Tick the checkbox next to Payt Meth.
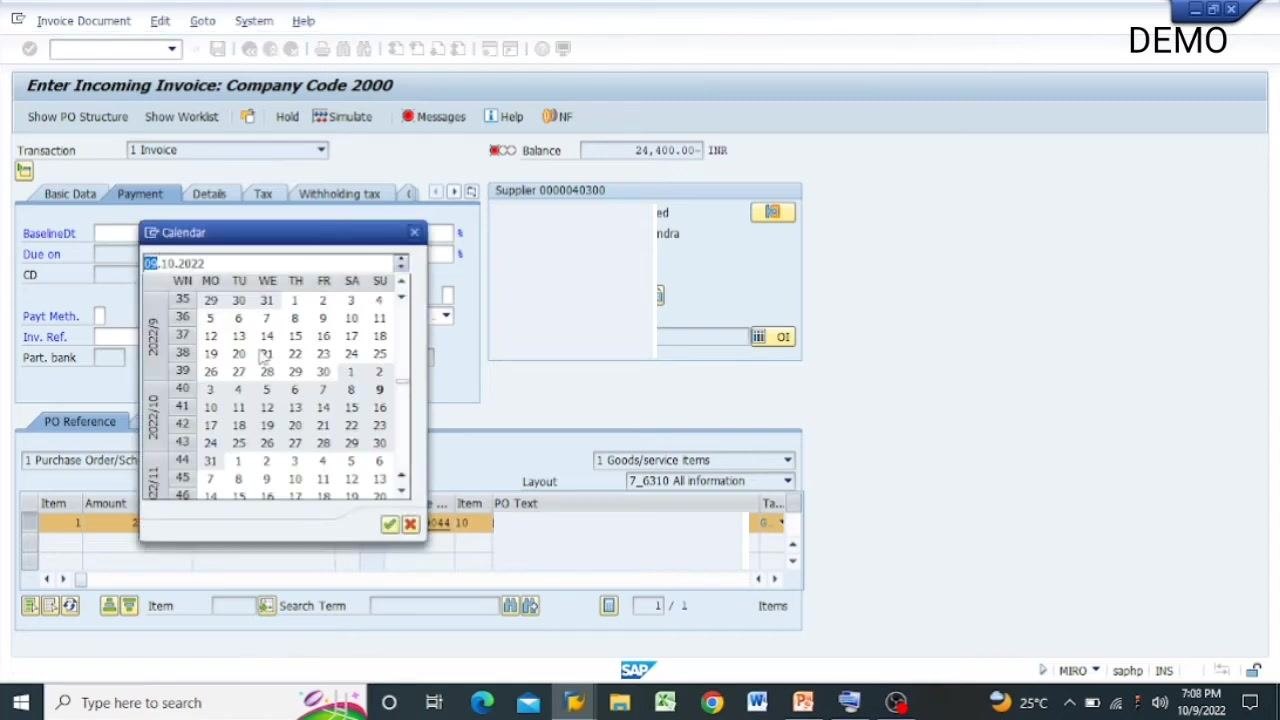Viewport: 1280px width, 720px height. (x=99, y=316)
